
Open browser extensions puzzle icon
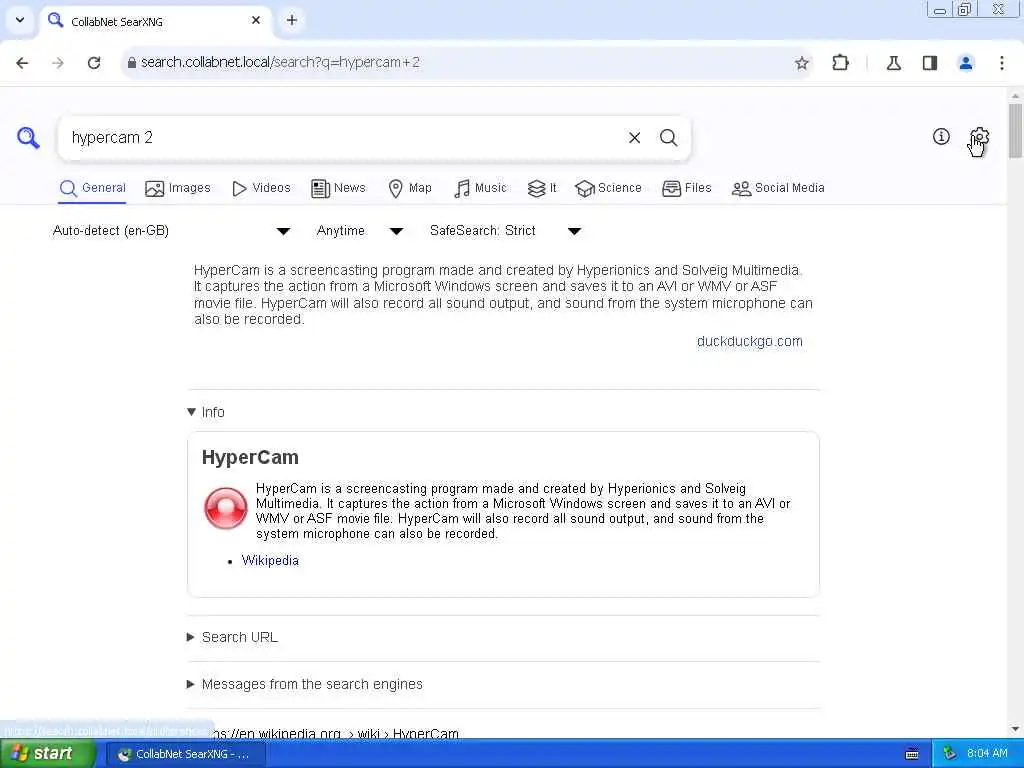(840, 63)
